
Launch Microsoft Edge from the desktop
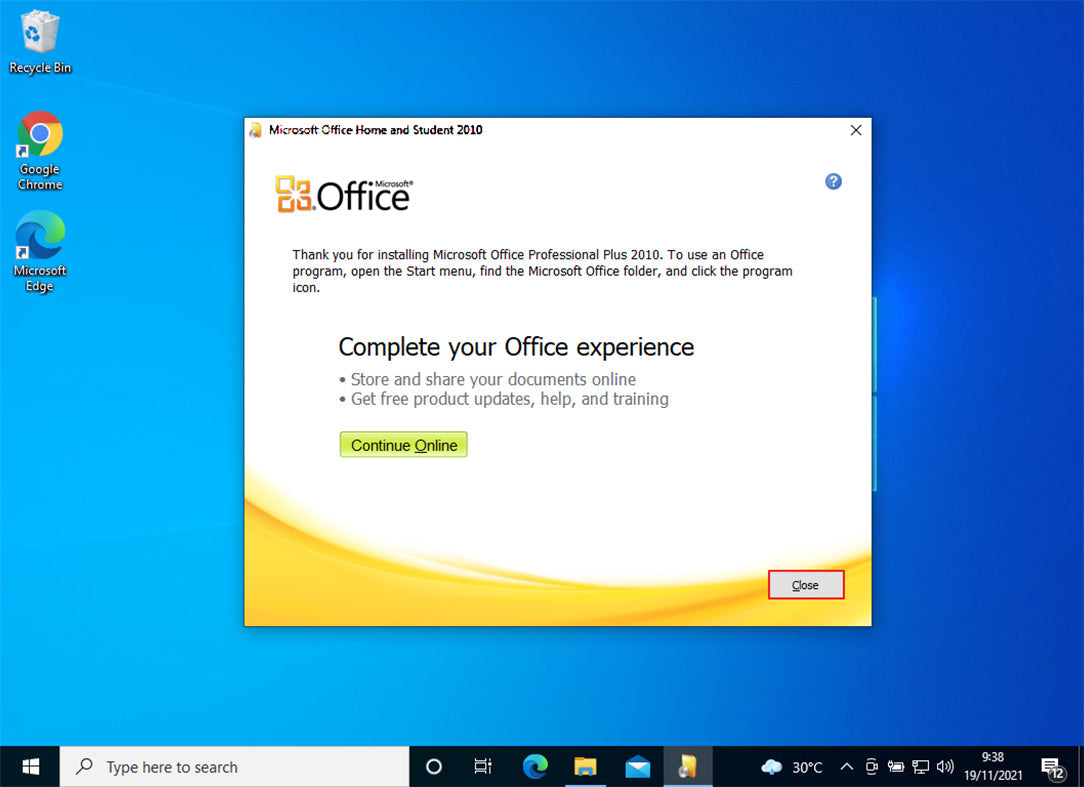(39, 240)
